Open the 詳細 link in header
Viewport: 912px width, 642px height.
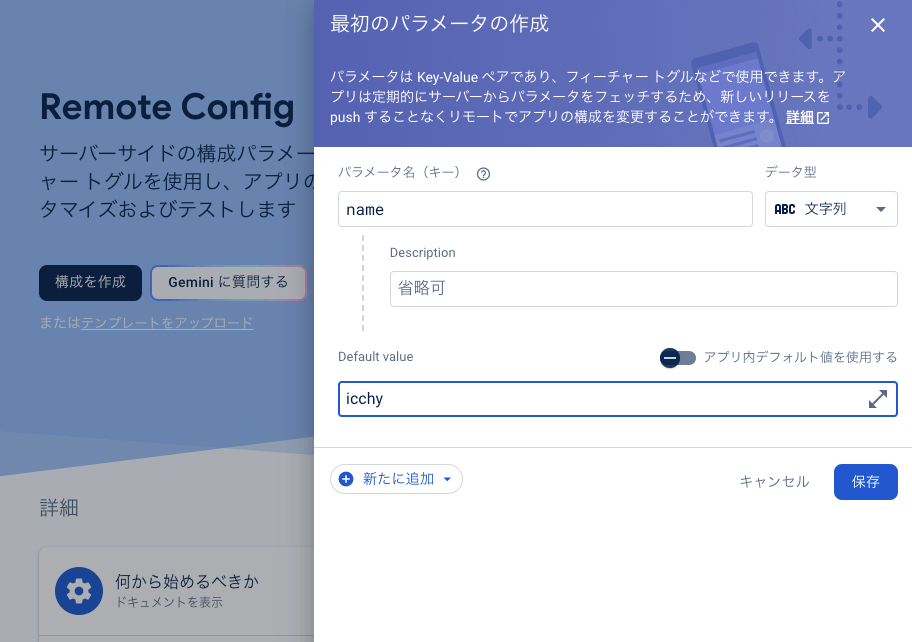[x=807, y=117]
